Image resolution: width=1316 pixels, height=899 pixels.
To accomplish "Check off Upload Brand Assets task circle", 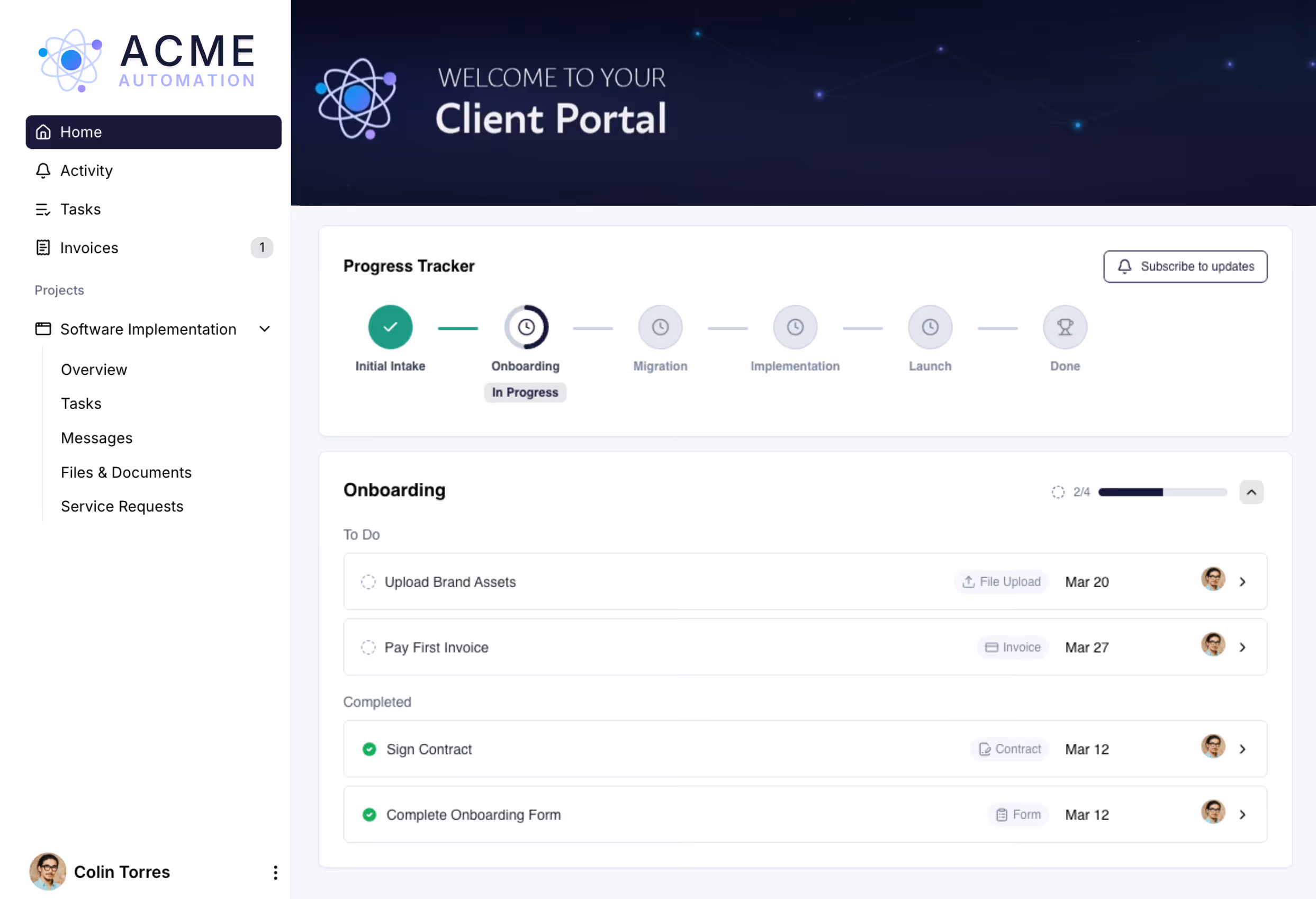I will [368, 582].
